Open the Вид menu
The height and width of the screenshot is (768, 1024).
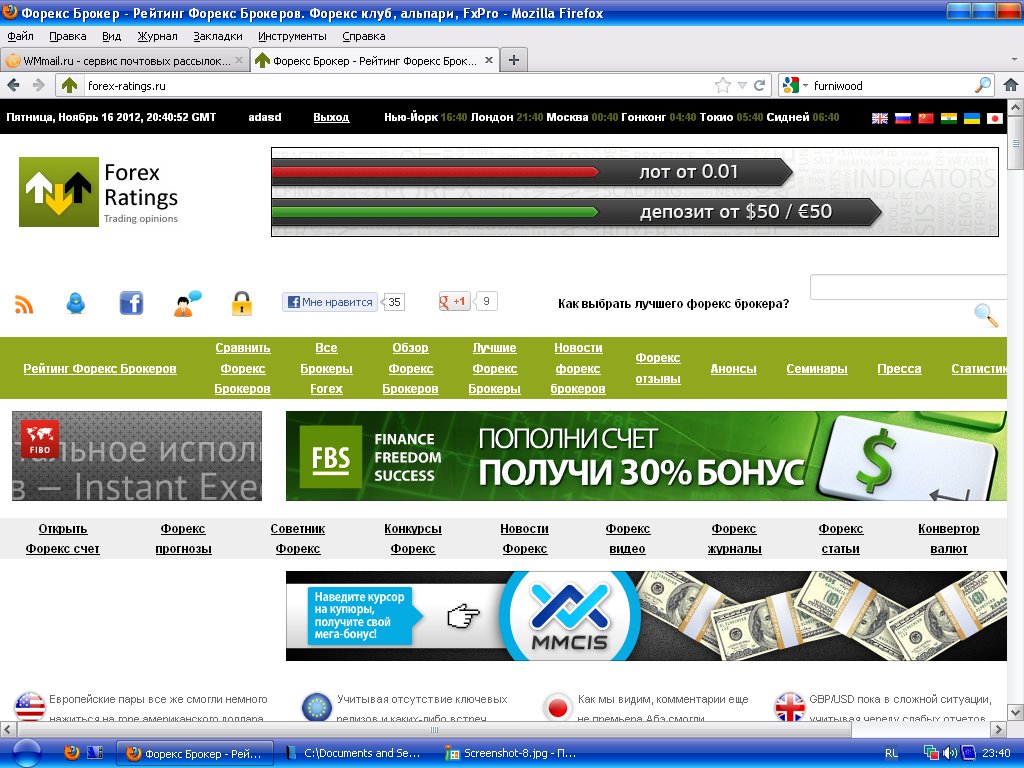[111, 37]
